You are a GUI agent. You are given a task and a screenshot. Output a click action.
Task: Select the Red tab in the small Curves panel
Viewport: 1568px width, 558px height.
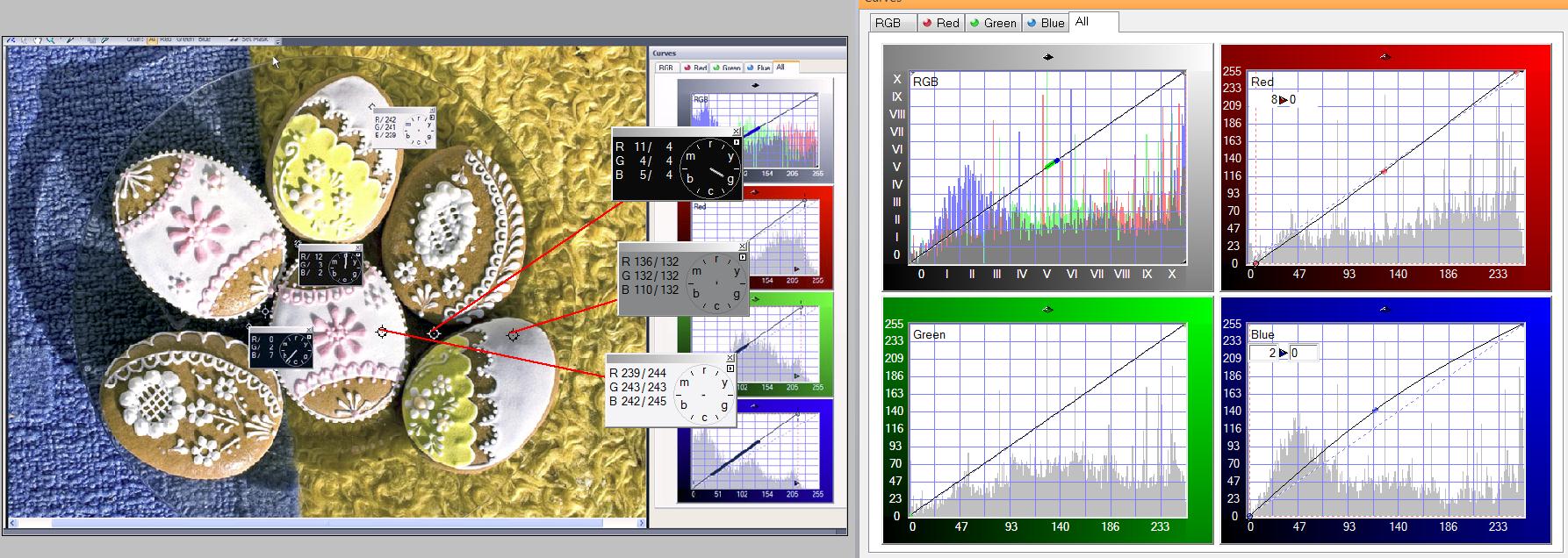pyautogui.click(x=695, y=68)
